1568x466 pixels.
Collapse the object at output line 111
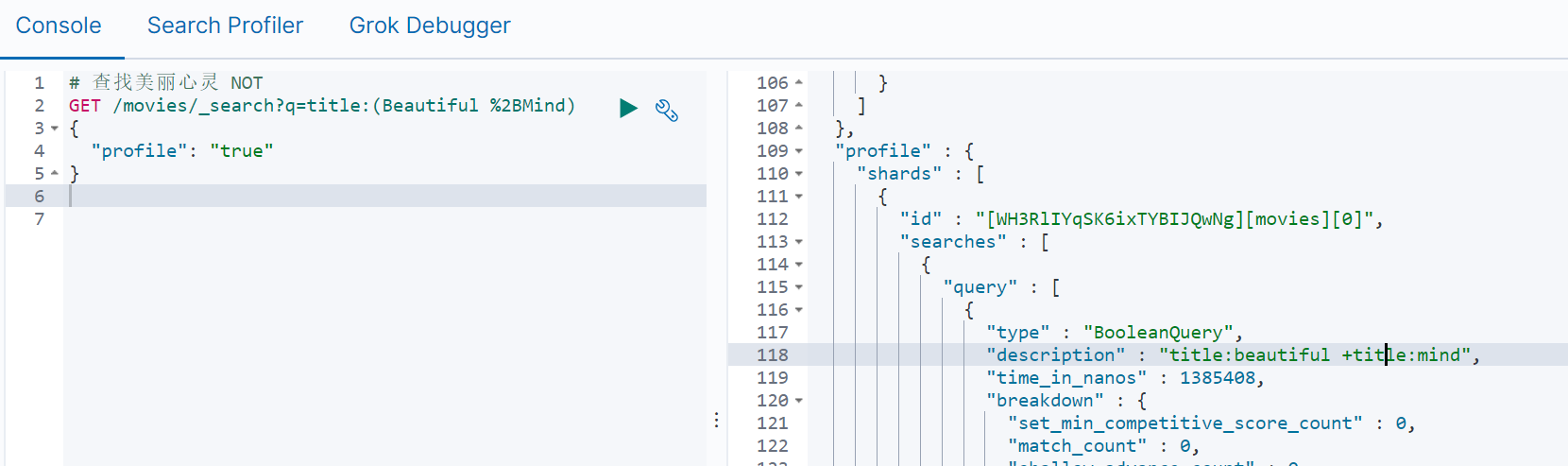click(x=799, y=197)
